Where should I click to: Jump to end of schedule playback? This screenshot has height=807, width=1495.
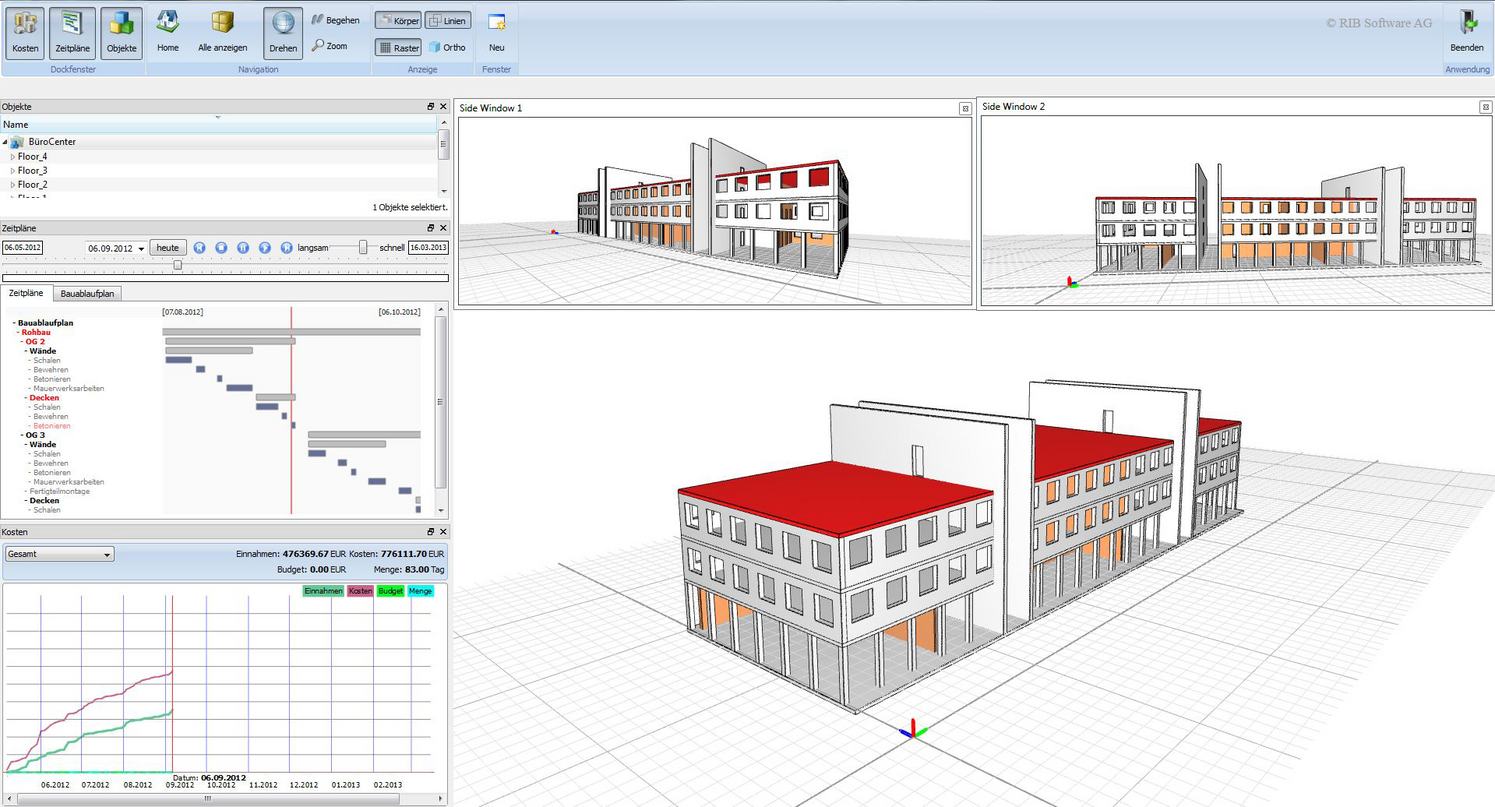pyautogui.click(x=287, y=247)
